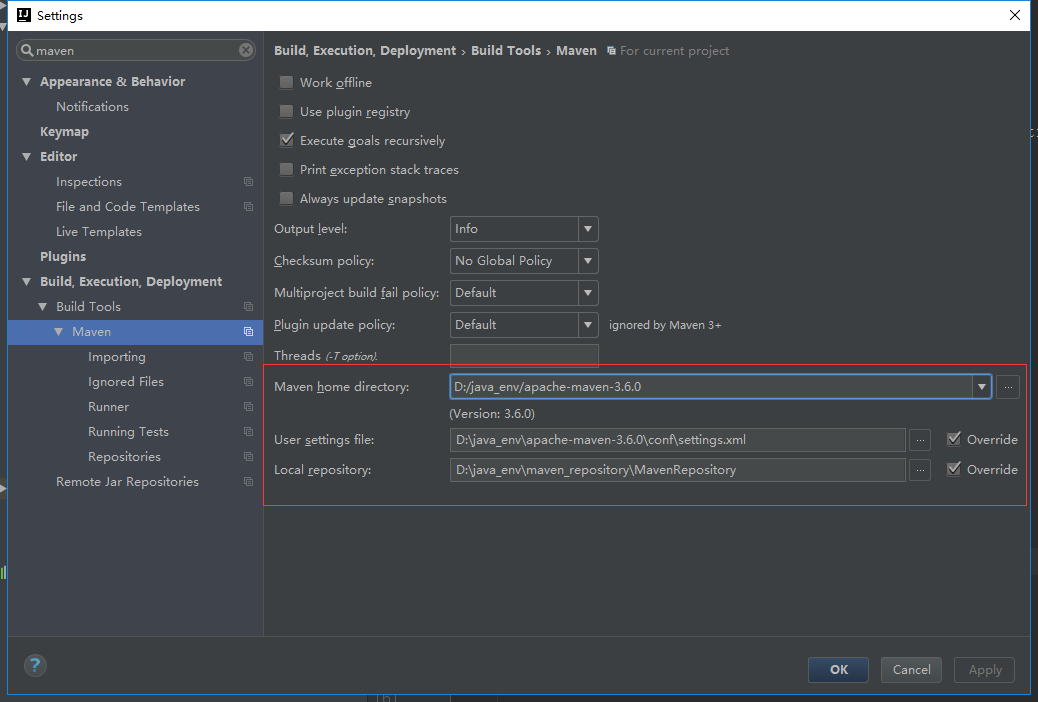Image resolution: width=1038 pixels, height=702 pixels.
Task: Click project-level icon beside Running Tests
Action: pyautogui.click(x=248, y=432)
